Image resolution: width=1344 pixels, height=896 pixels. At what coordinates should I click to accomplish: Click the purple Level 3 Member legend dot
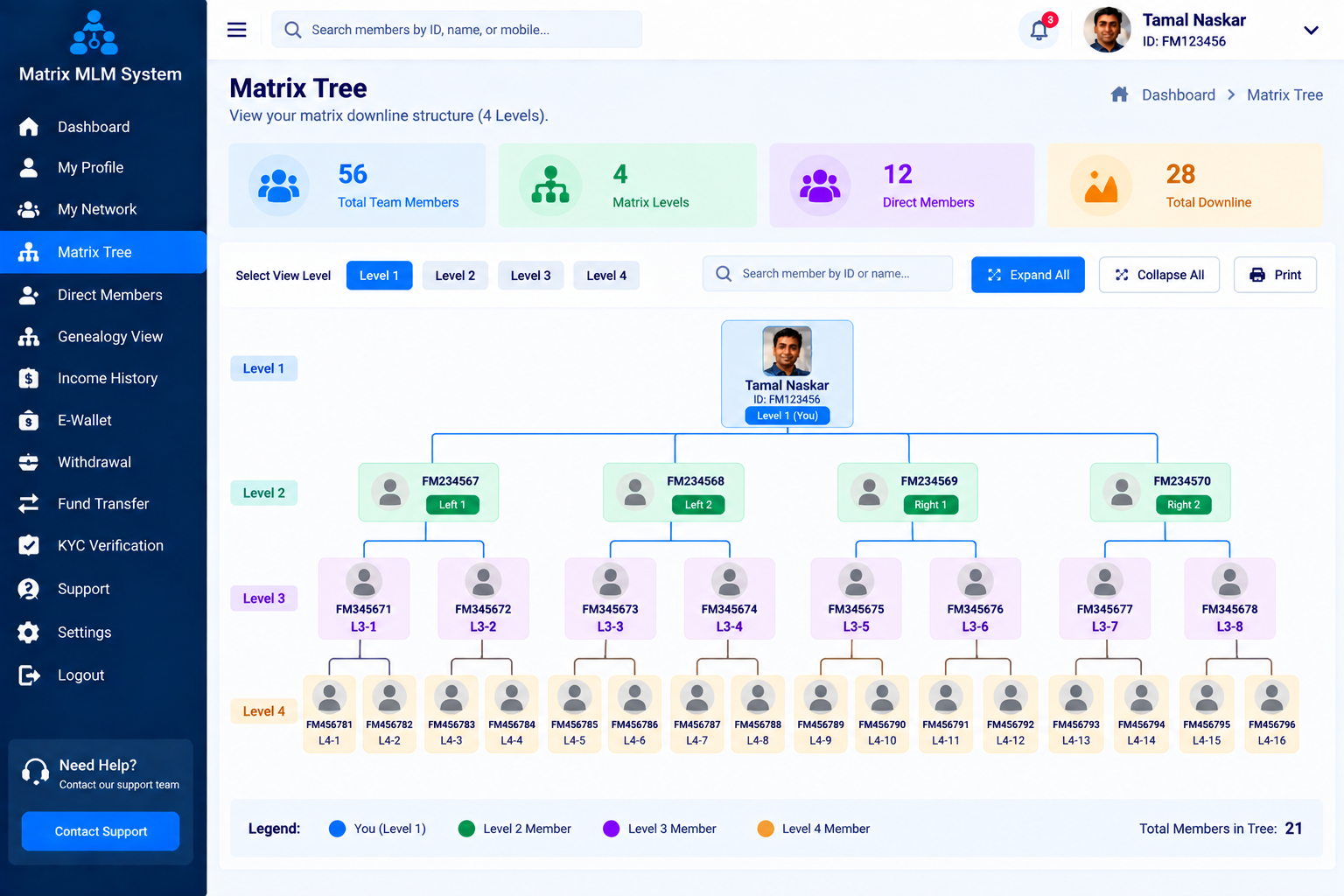pyautogui.click(x=612, y=829)
